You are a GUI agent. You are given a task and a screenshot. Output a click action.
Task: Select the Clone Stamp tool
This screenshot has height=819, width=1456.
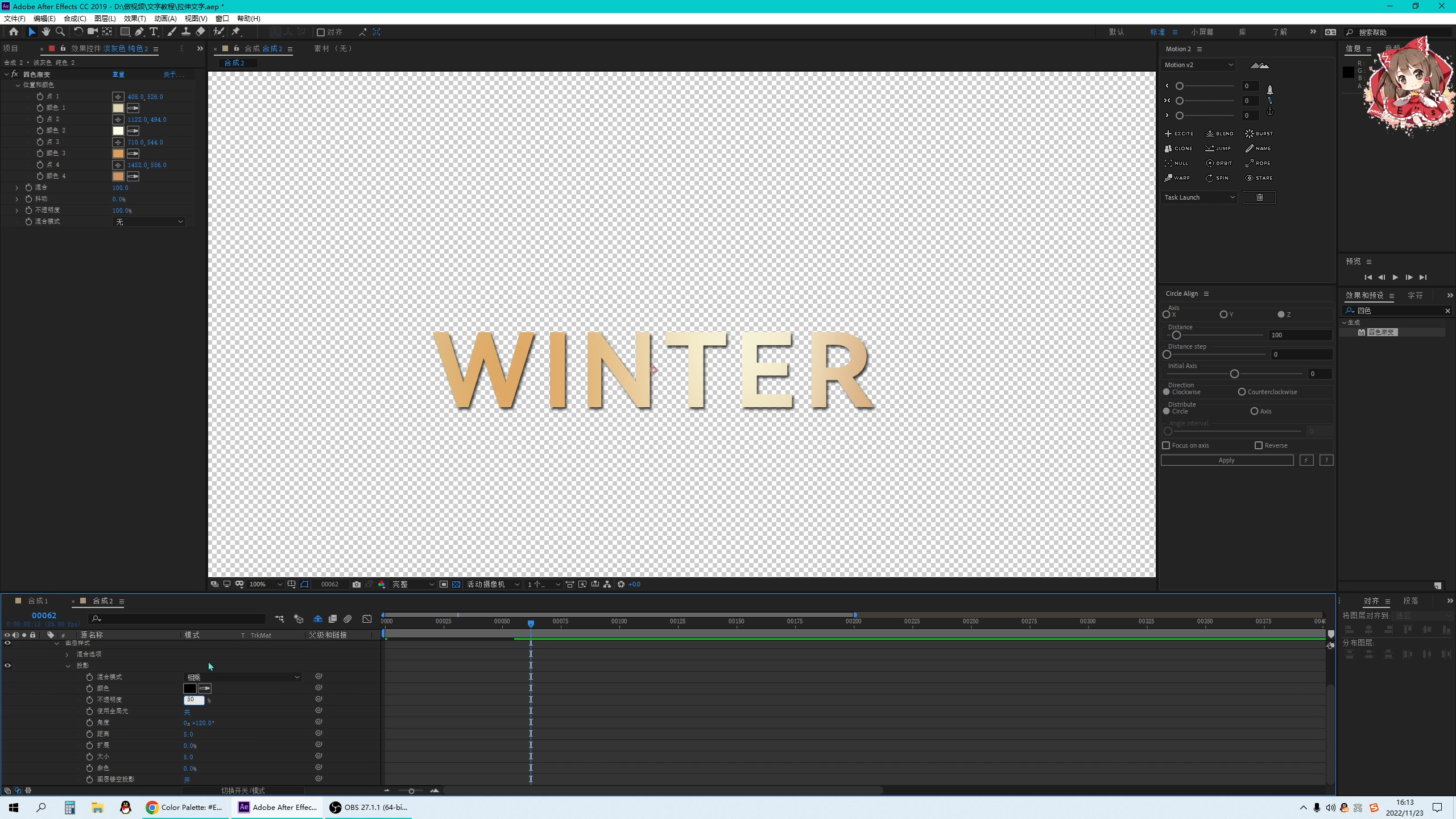point(185,32)
